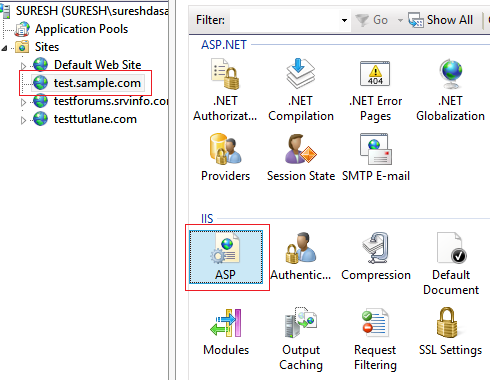The width and height of the screenshot is (490, 380).
Task: Open the Modules feature
Action: [x=226, y=332]
